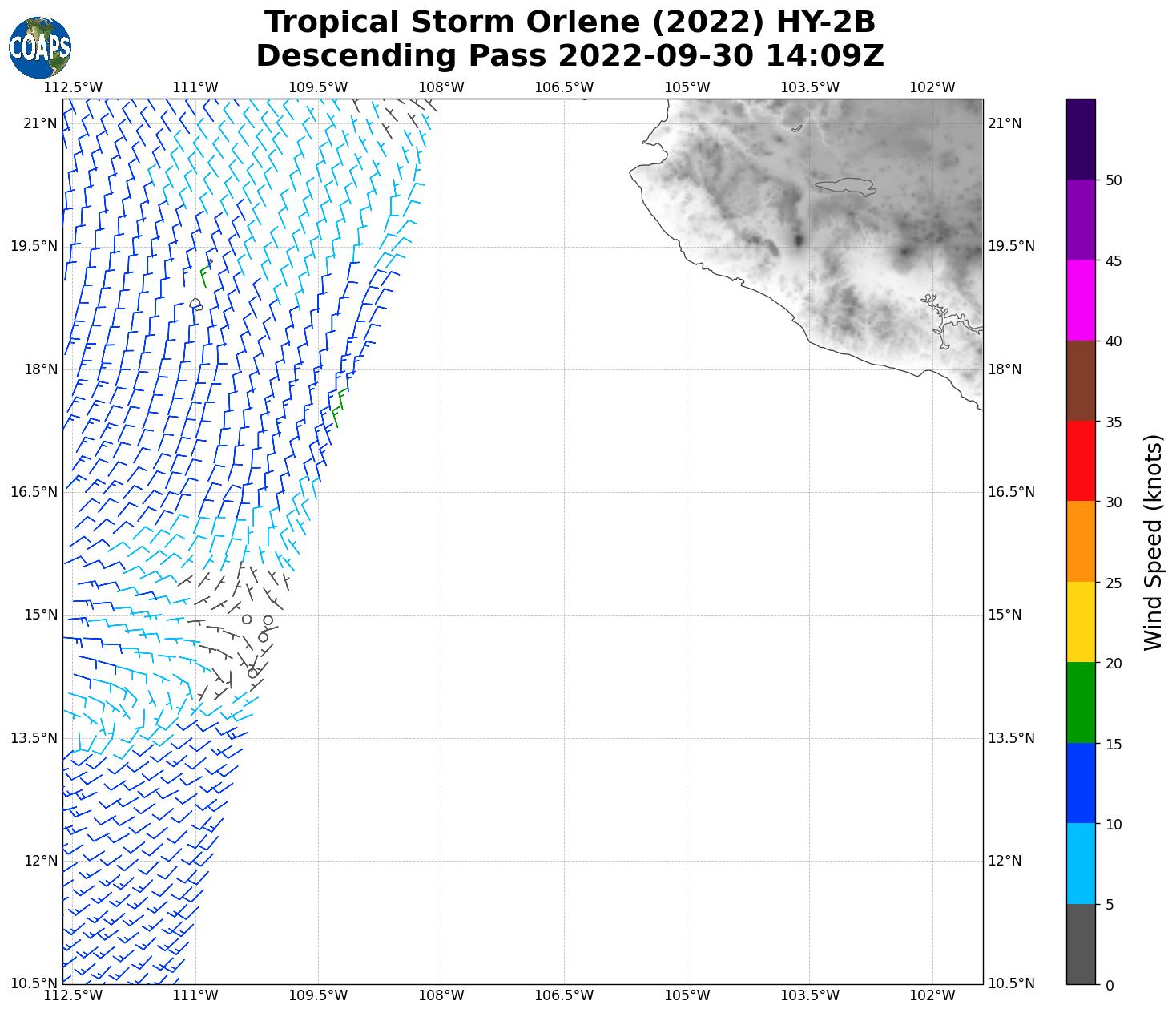Click the Tropical Storm Orlene title text
This screenshot has width=1176, height=1013.
point(570,22)
